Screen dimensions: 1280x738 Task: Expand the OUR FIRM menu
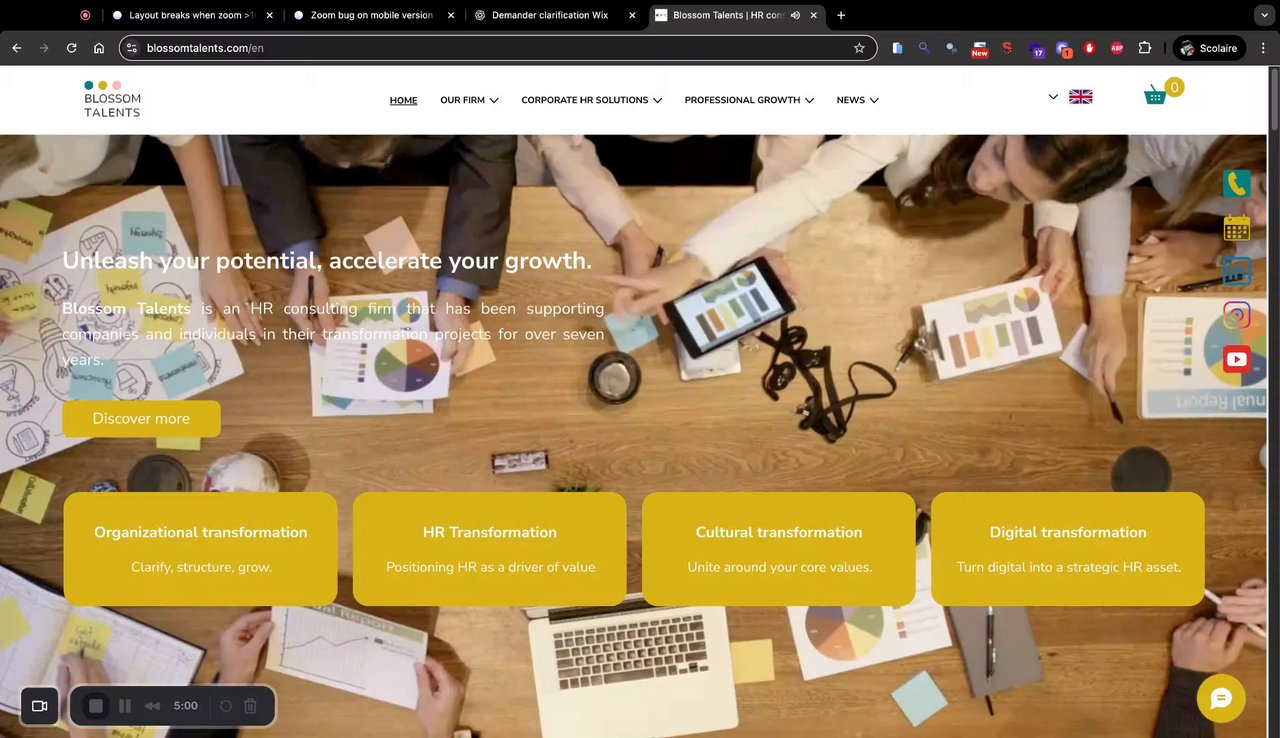469,100
